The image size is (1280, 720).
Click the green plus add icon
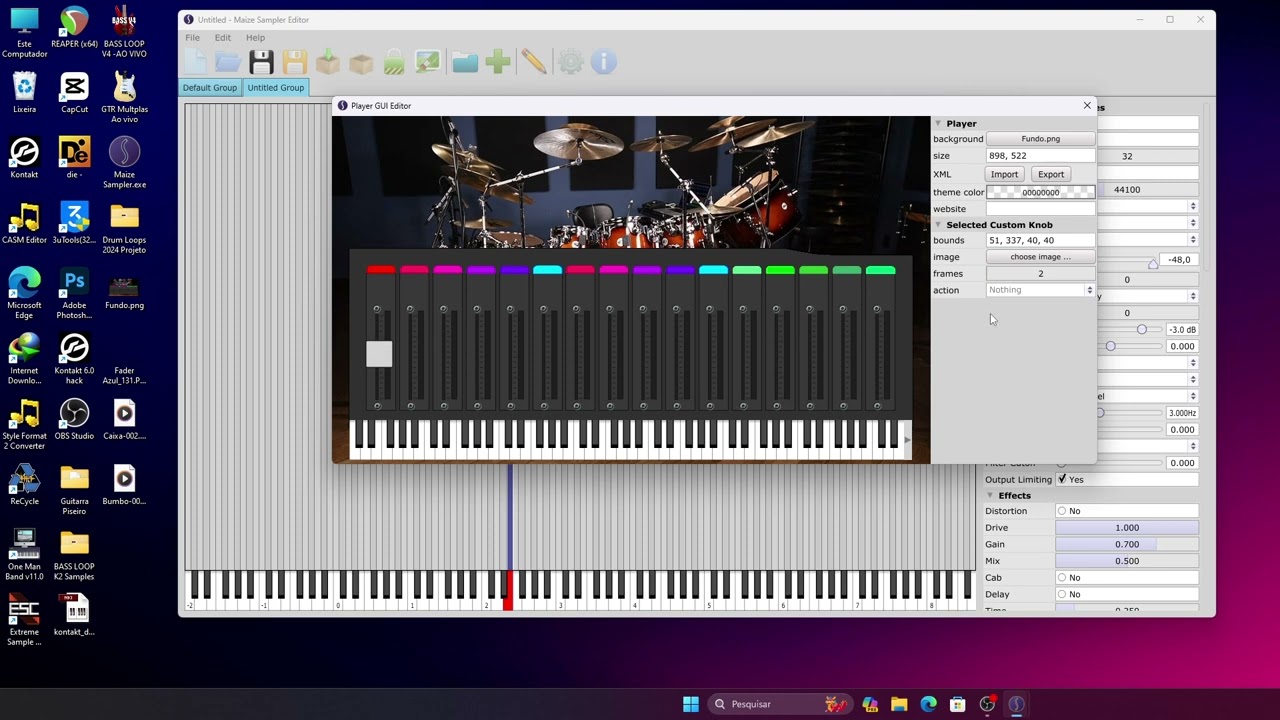[498, 62]
